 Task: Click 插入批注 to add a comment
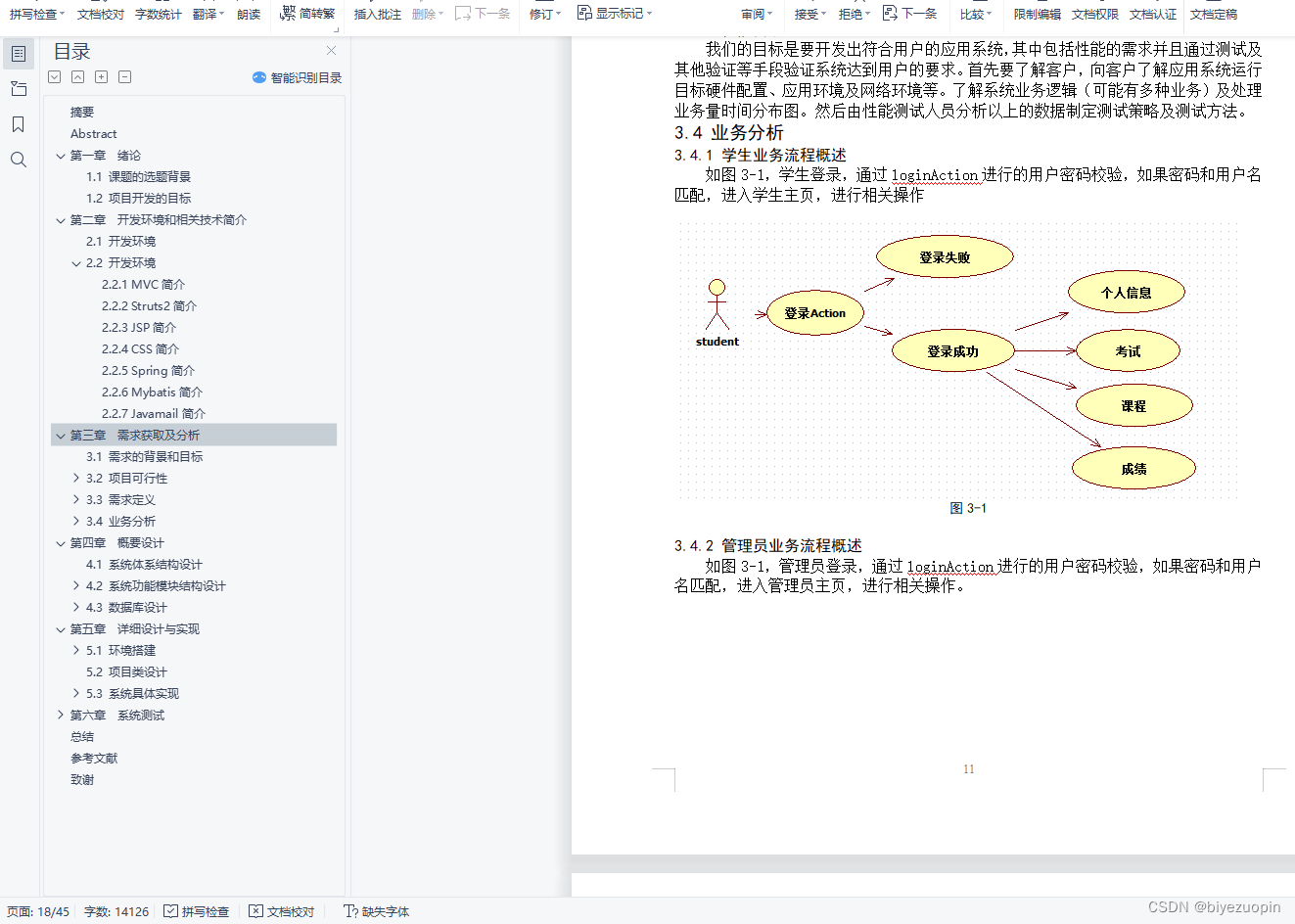coord(378,14)
